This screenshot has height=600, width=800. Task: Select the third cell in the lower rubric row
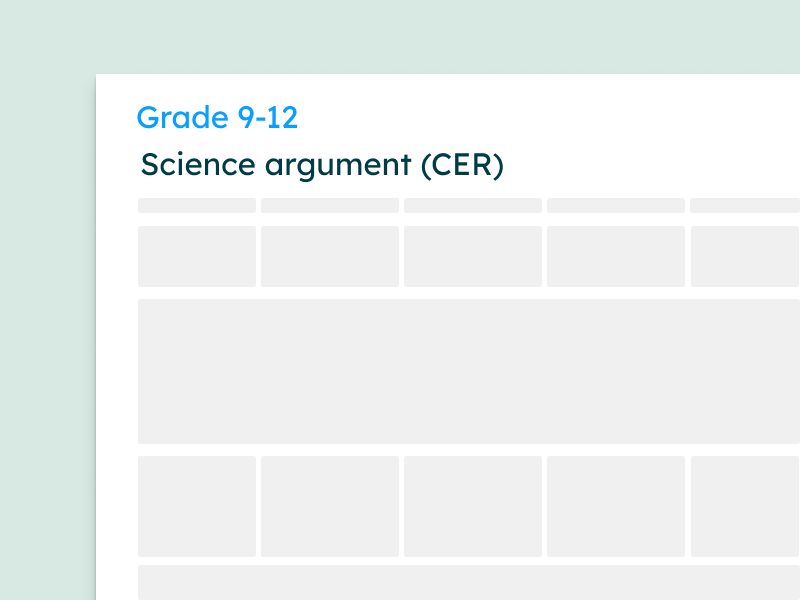click(x=473, y=506)
